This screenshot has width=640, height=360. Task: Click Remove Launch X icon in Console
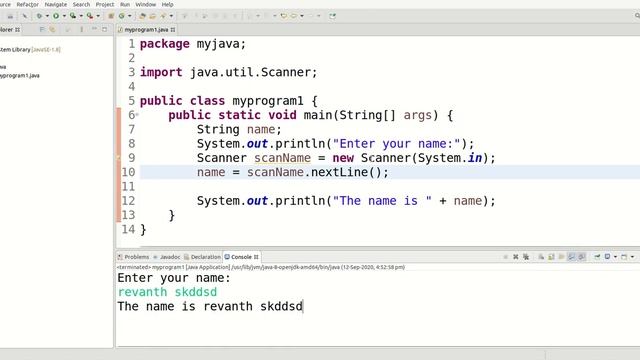[x=516, y=257]
